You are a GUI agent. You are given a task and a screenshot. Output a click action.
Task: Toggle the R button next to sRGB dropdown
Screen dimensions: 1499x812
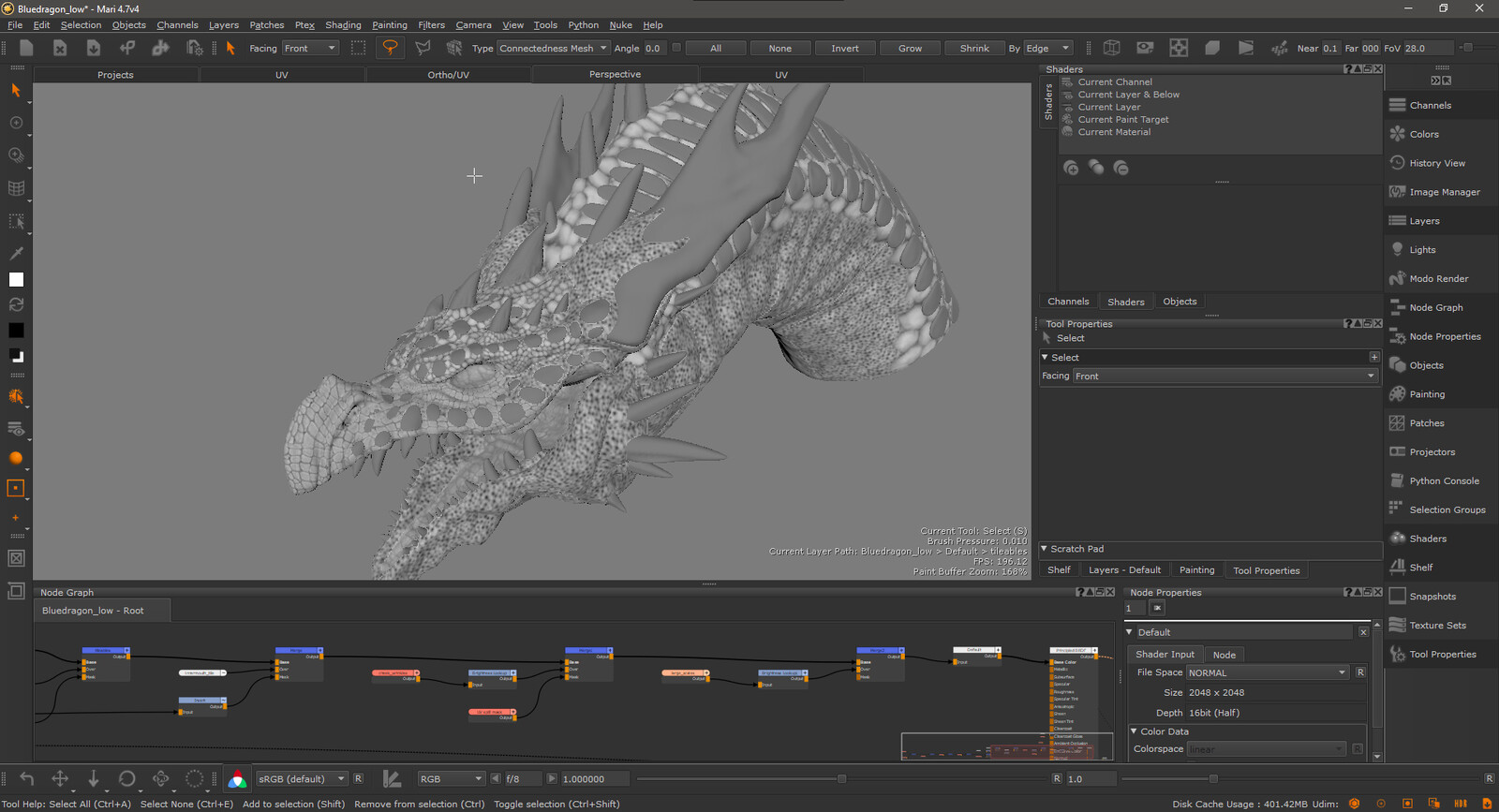point(358,779)
